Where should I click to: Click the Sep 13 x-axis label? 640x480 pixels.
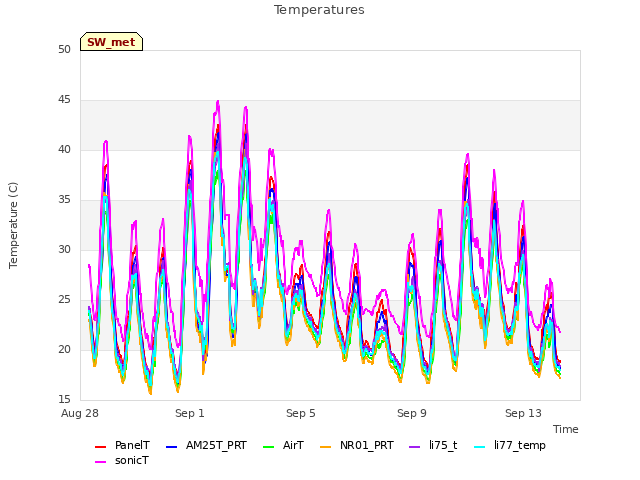[x=523, y=413]
